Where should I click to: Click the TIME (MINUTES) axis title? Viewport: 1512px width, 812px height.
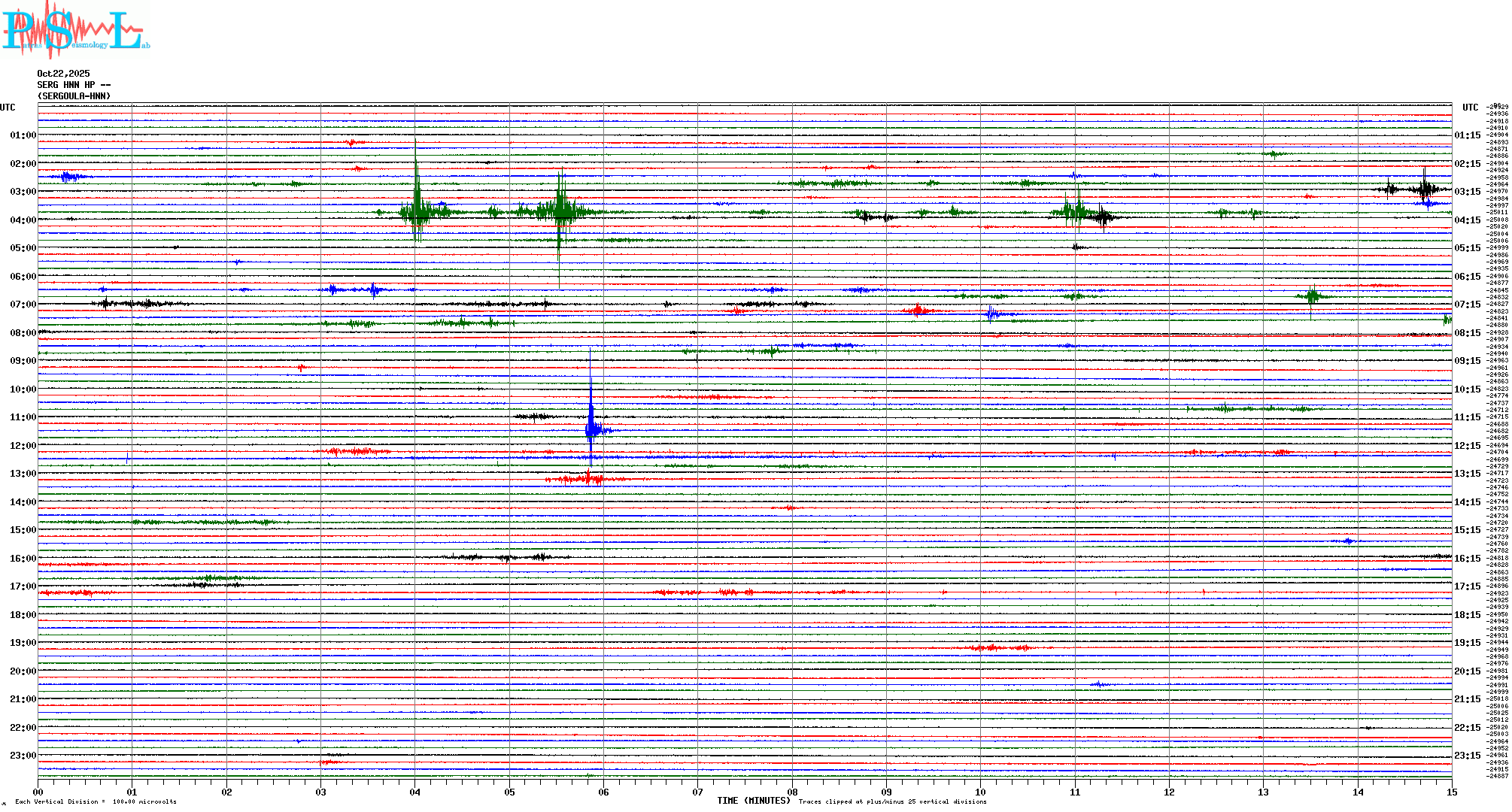tap(754, 801)
